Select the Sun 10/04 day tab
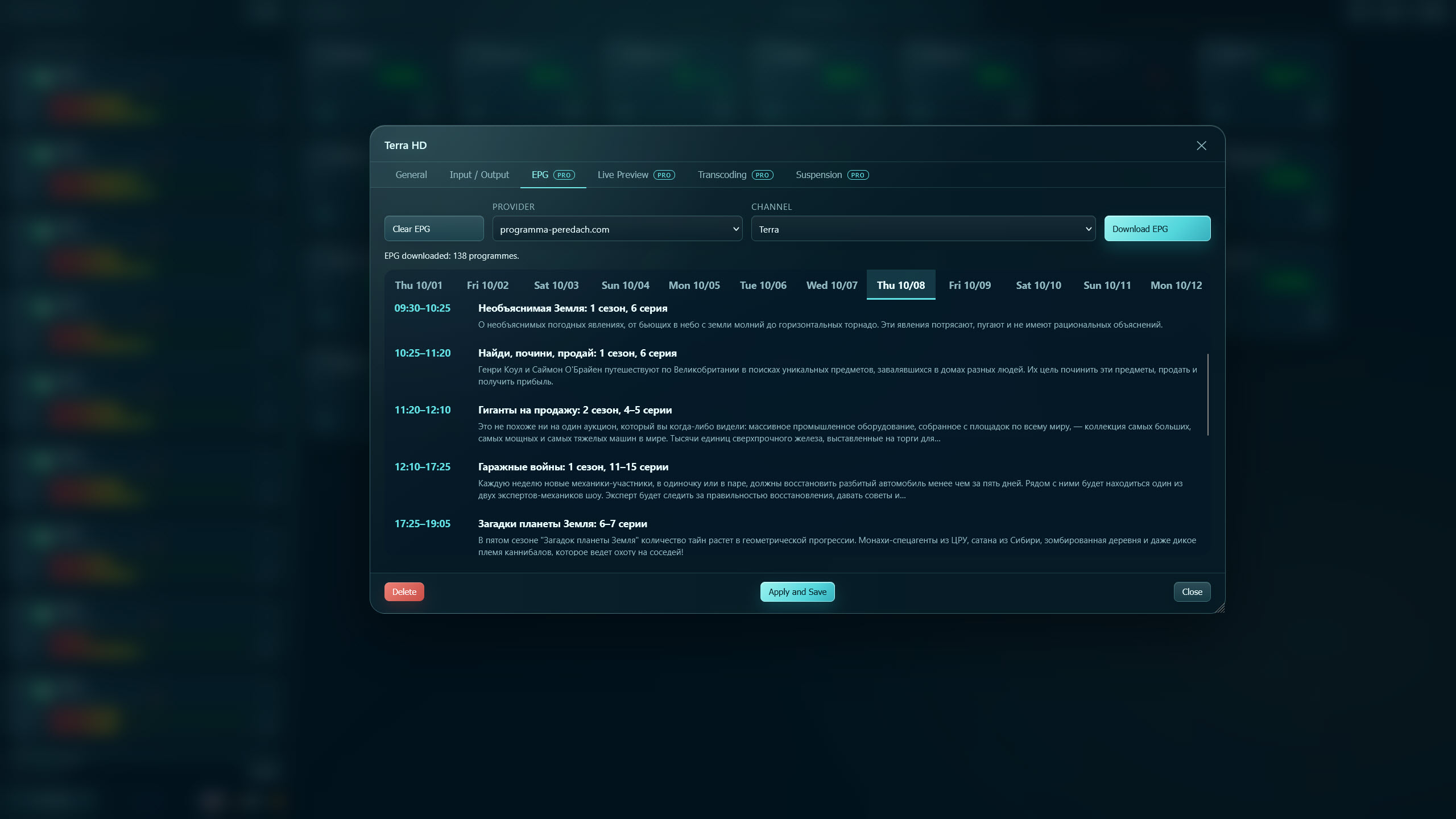Viewport: 1456px width, 819px height. (x=625, y=285)
